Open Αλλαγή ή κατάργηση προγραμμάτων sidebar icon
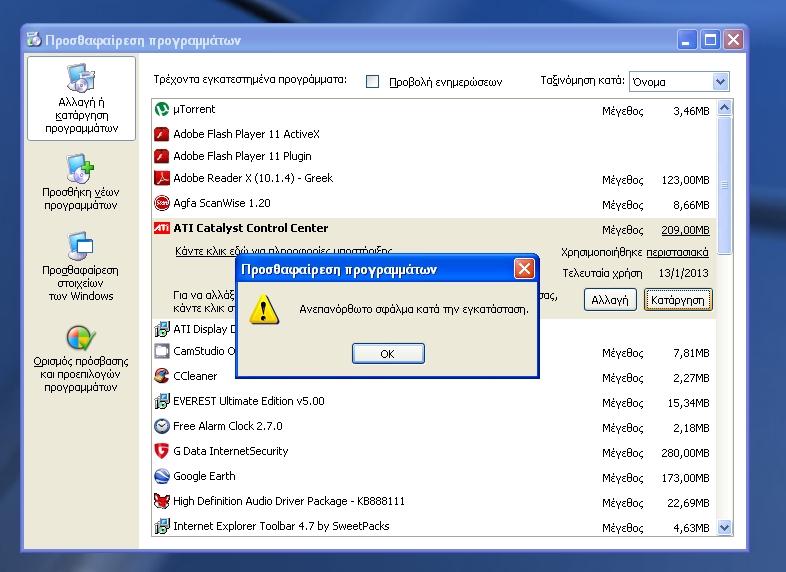Image resolution: width=786 pixels, height=572 pixels. pyautogui.click(x=81, y=78)
